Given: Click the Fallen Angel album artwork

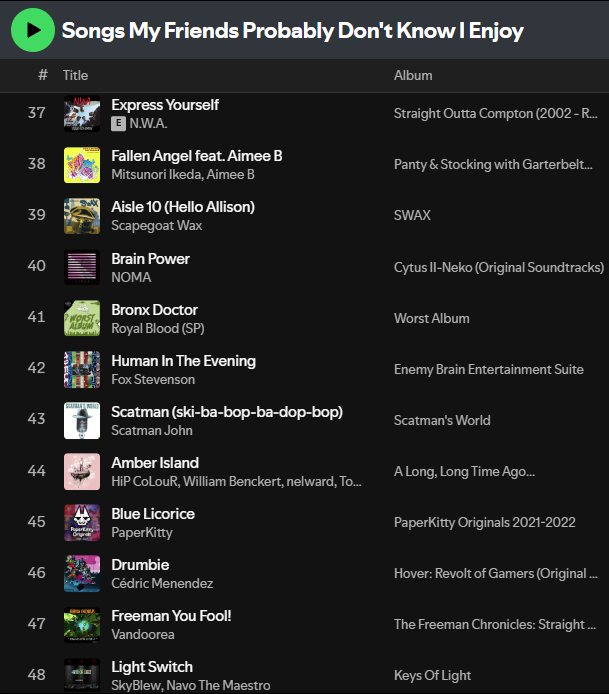Looking at the screenshot, I should point(82,165).
